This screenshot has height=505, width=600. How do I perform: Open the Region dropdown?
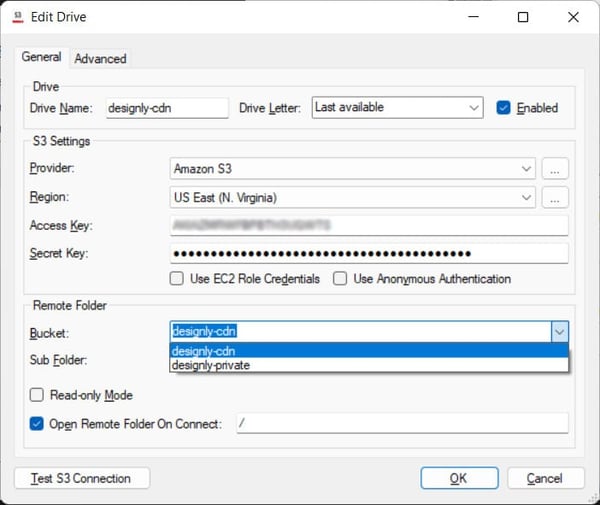coord(352,197)
